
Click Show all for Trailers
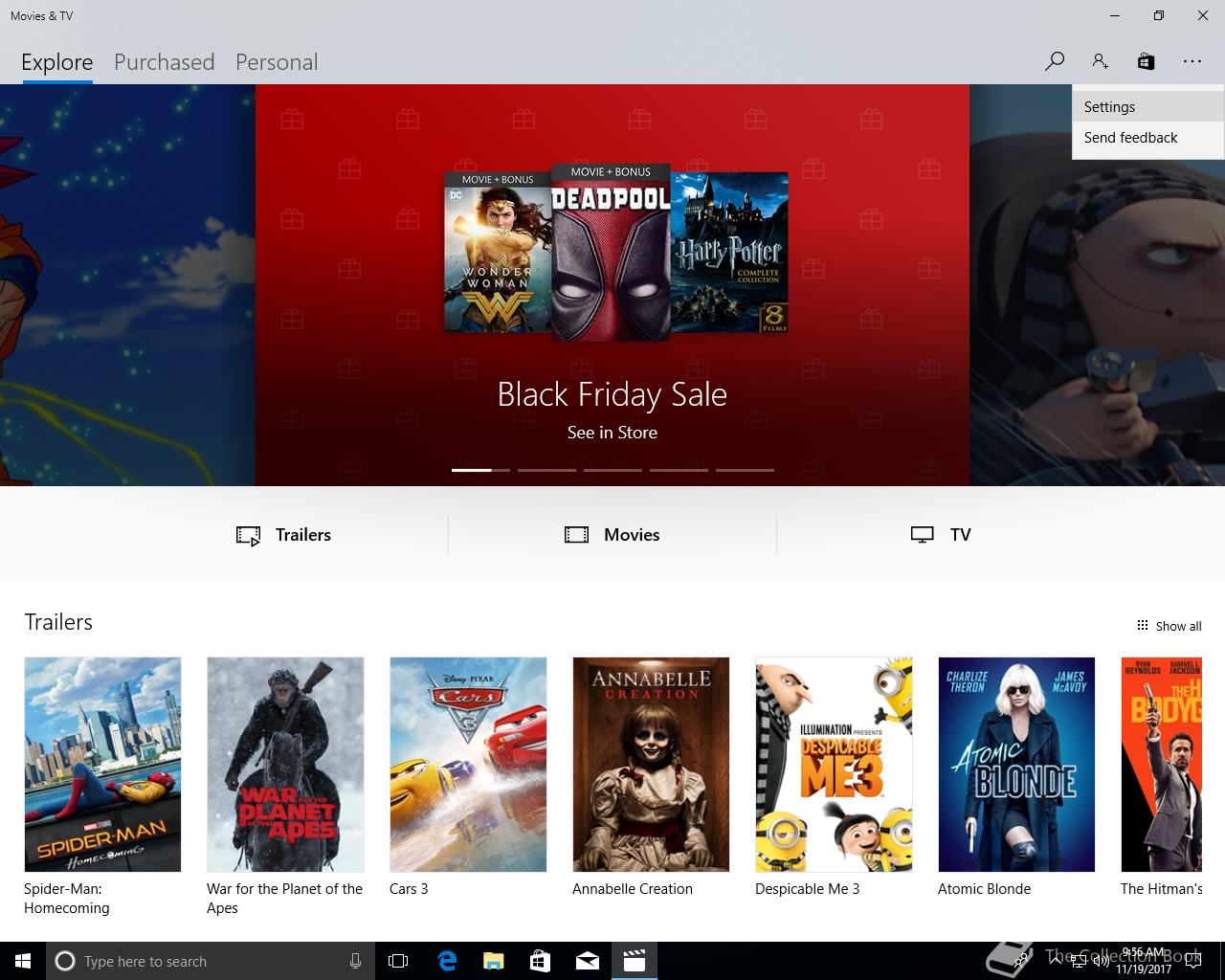tap(1169, 626)
